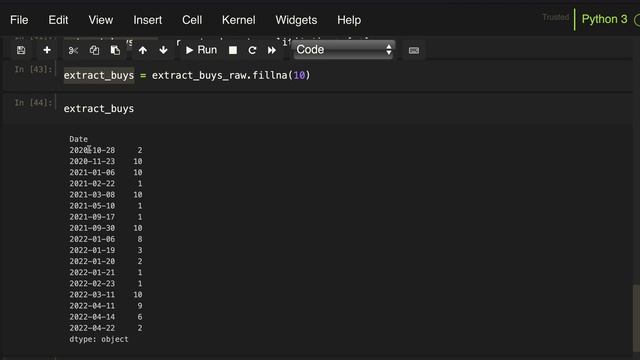Viewport: 640px width, 360px height.
Task: Click output row 2020-10-28
Action: click(106, 150)
